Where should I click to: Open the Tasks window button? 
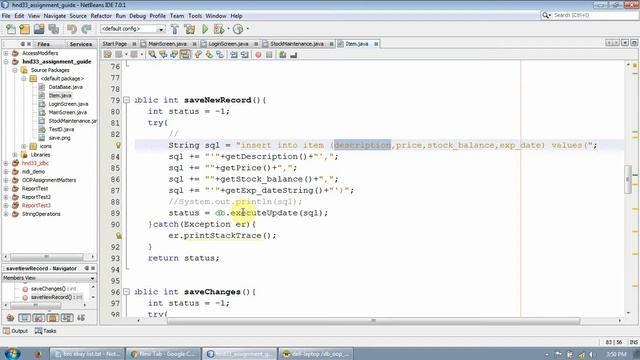tap(45, 331)
